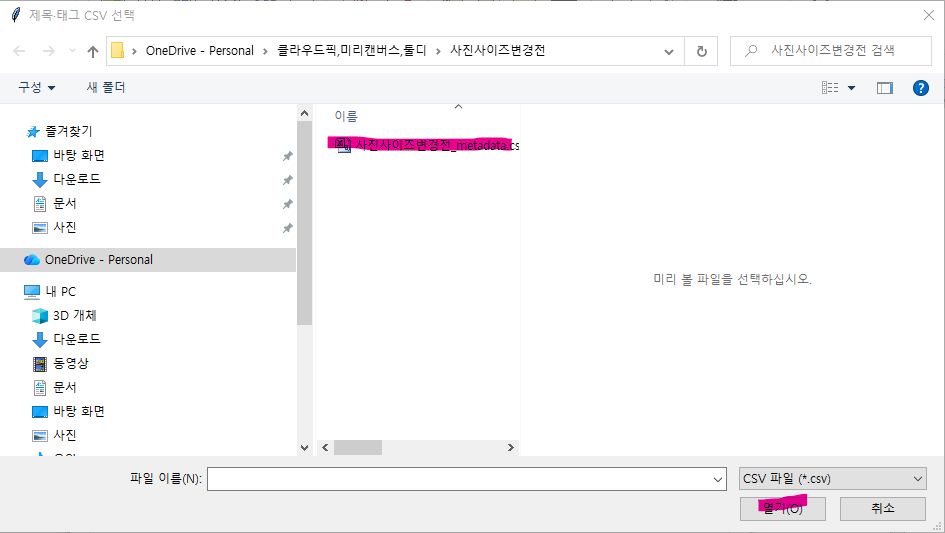945x533 pixels.
Task: Open 문서 under favorites
Action: tap(64, 203)
